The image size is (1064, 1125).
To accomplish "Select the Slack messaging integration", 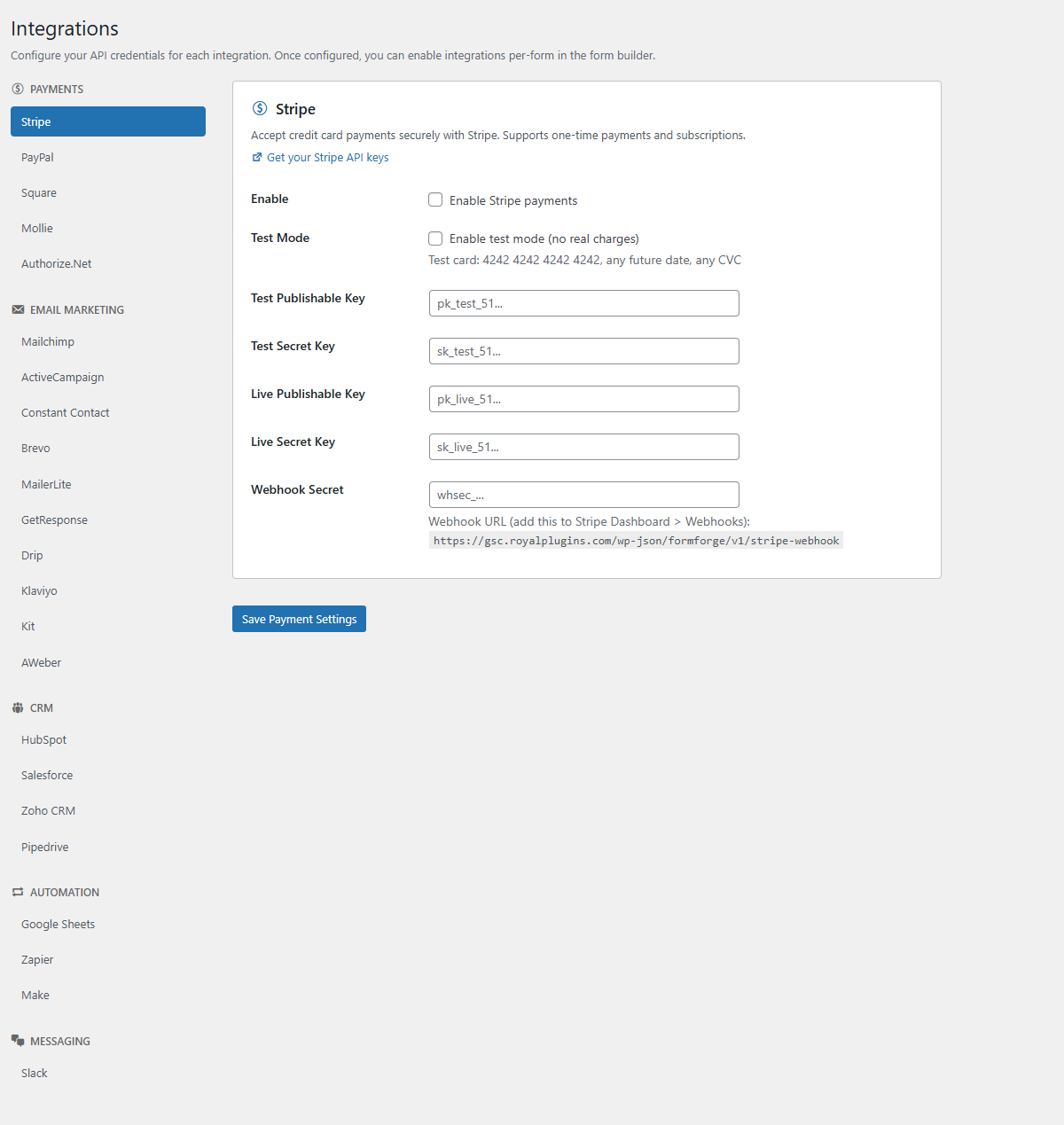I will pyautogui.click(x=34, y=1073).
